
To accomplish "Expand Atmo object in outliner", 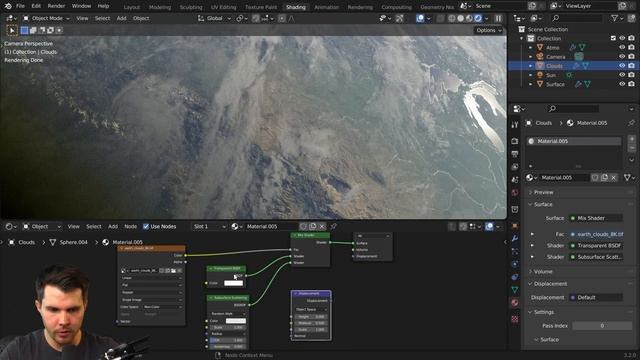I will pyautogui.click(x=531, y=47).
